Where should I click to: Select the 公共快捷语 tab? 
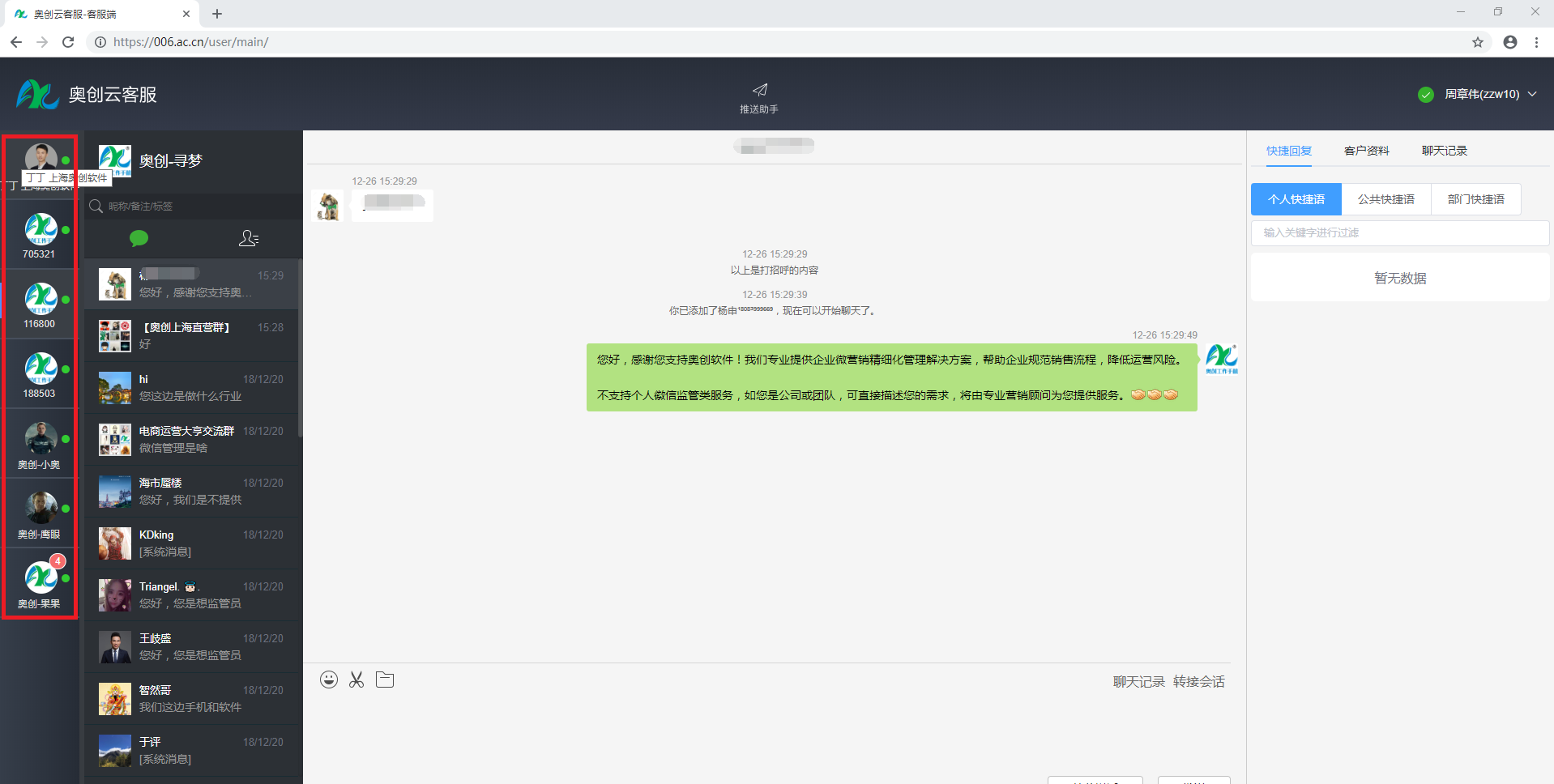(1386, 199)
